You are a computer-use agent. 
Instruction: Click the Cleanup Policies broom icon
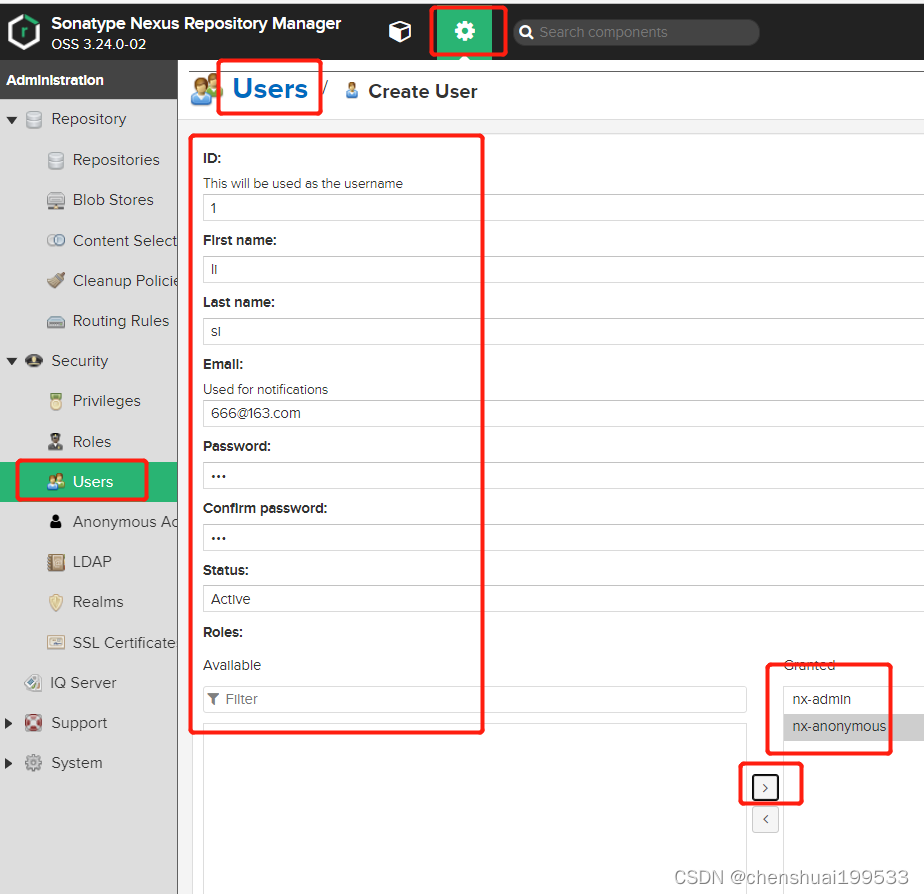coord(56,281)
